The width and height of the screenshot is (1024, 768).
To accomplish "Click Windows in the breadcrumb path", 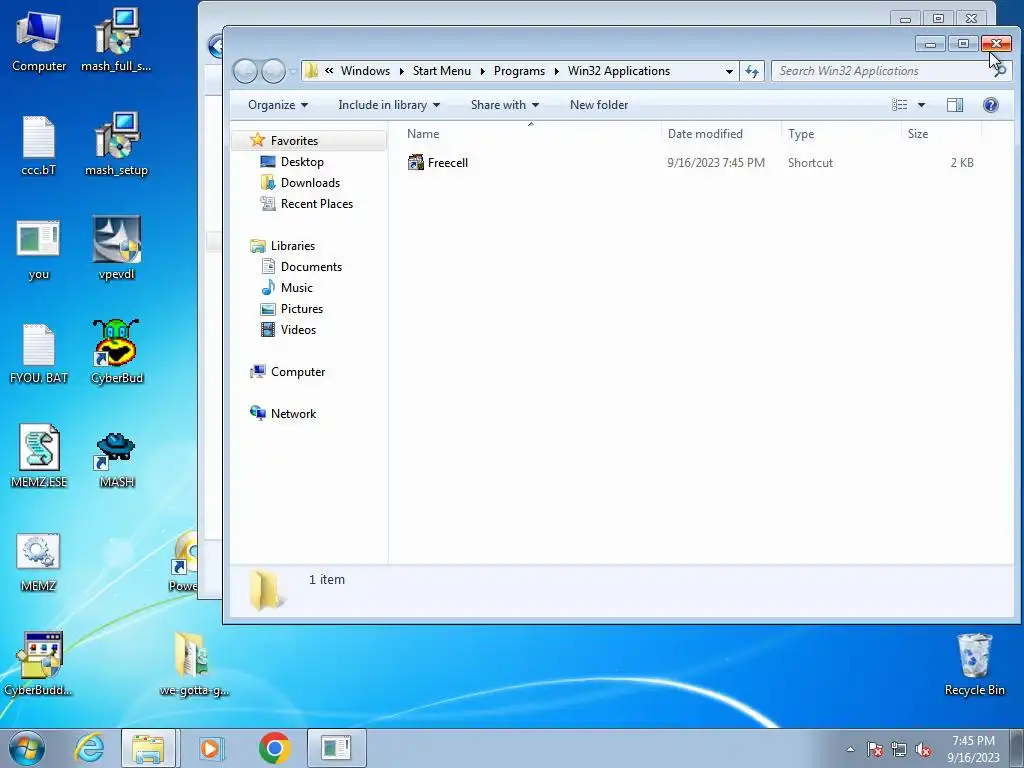I will (x=365, y=71).
